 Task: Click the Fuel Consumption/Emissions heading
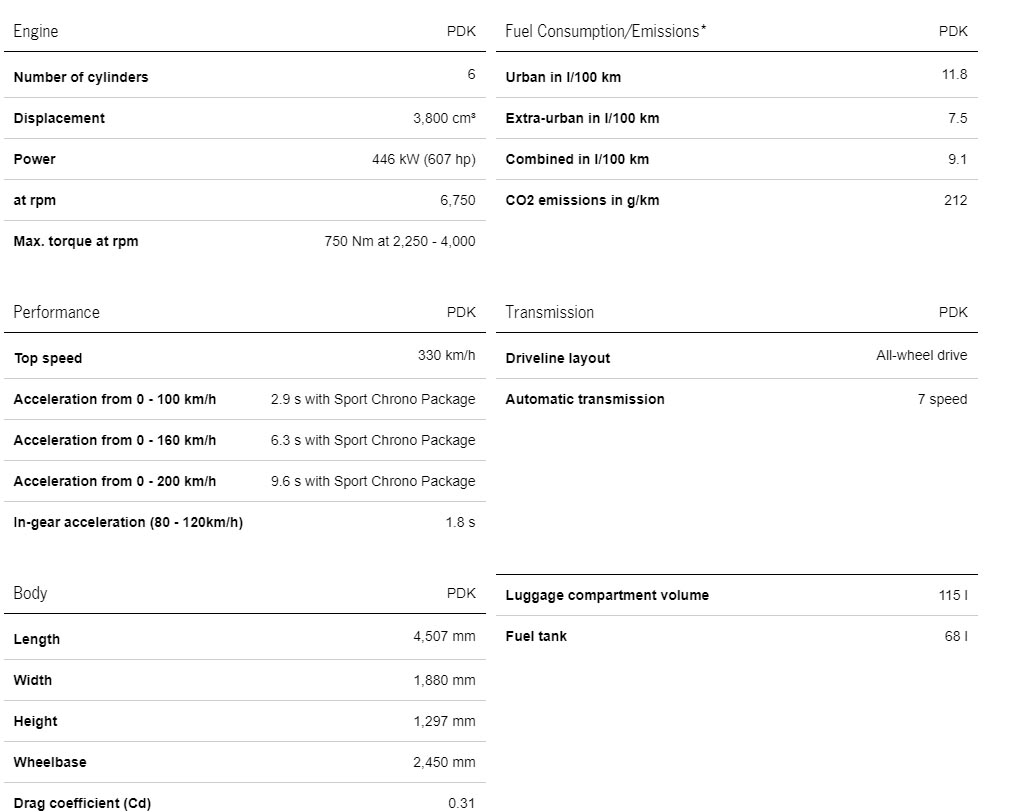coord(605,31)
